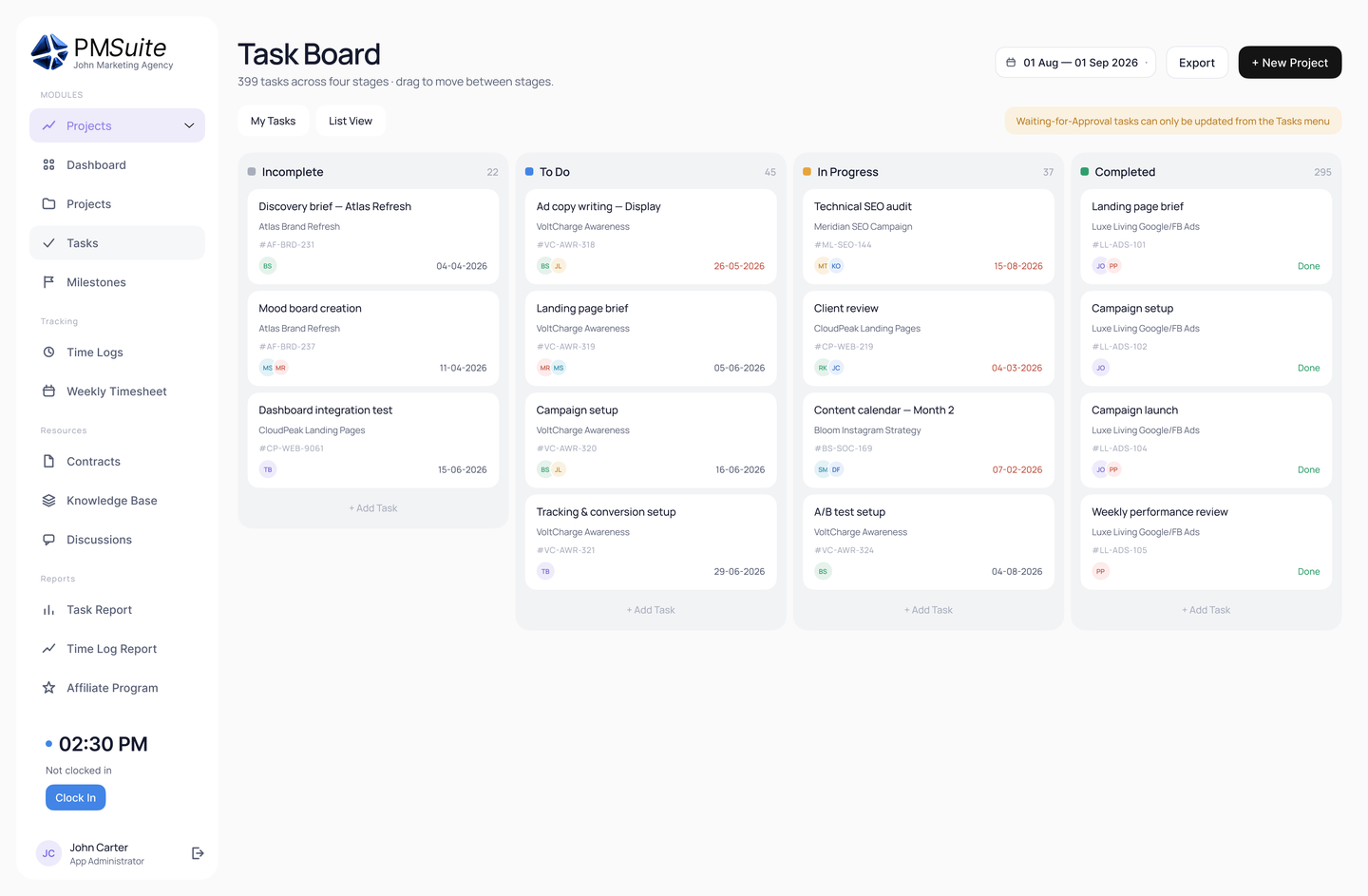Click Meridian SEO Campaign project label

[863, 227]
